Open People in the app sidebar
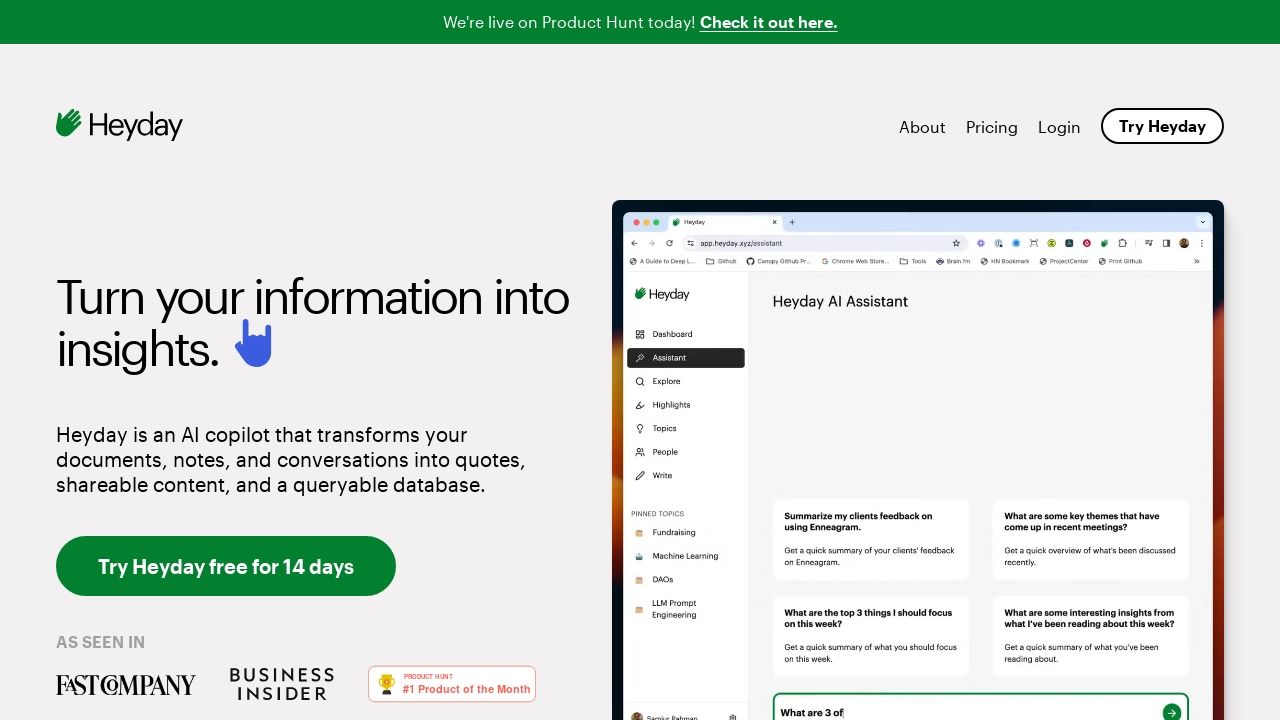 [x=686, y=452]
